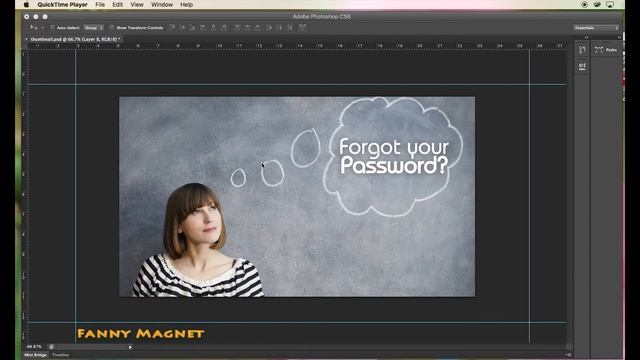Click the Distribute right edges icon

(289, 28)
